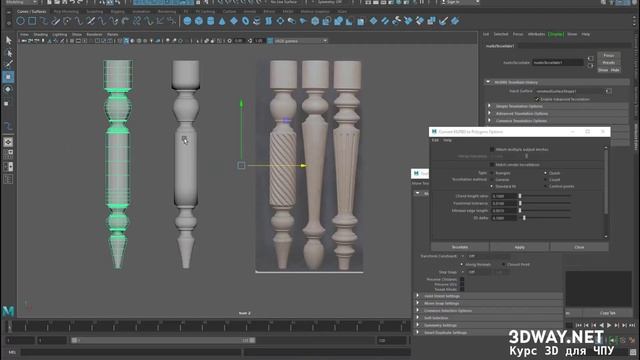This screenshot has width=640, height=360.
Task: Expand Advanced Tessellation Options section
Action: [x=558, y=113]
